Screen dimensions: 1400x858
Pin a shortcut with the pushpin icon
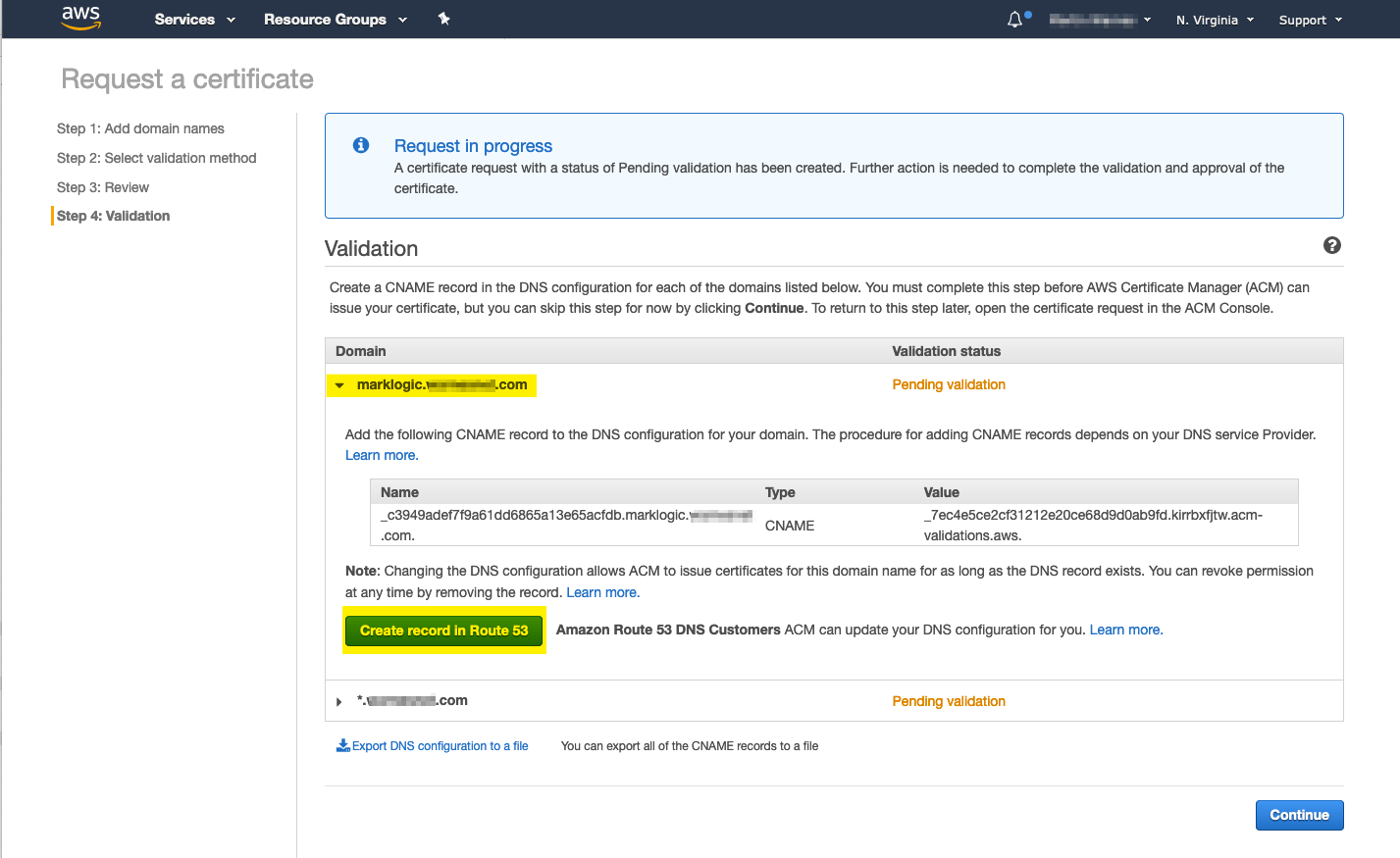tap(443, 19)
